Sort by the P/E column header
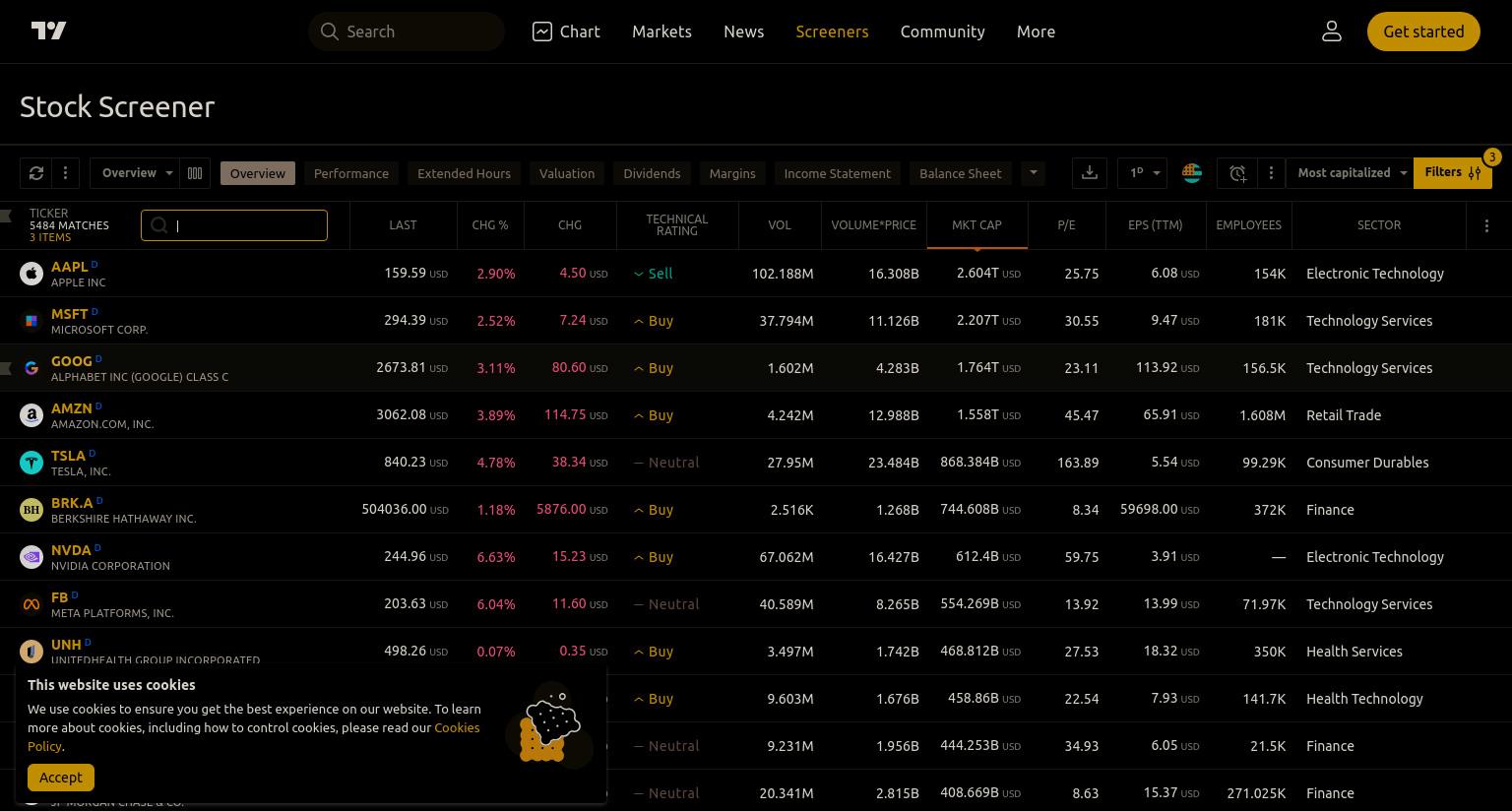This screenshot has height=811, width=1512. click(1066, 225)
